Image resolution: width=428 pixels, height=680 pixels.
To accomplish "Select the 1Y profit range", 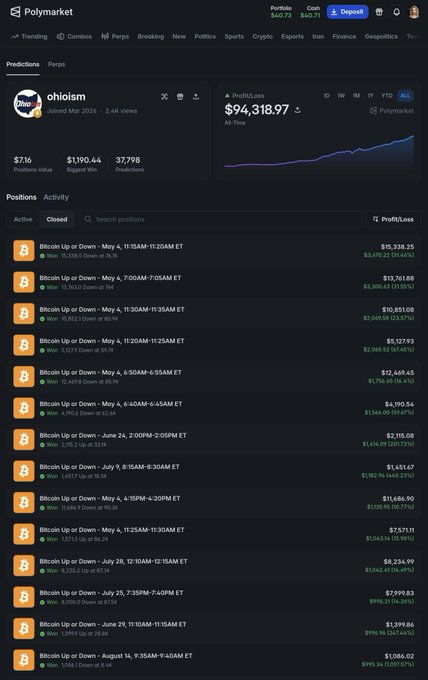I will [370, 95].
